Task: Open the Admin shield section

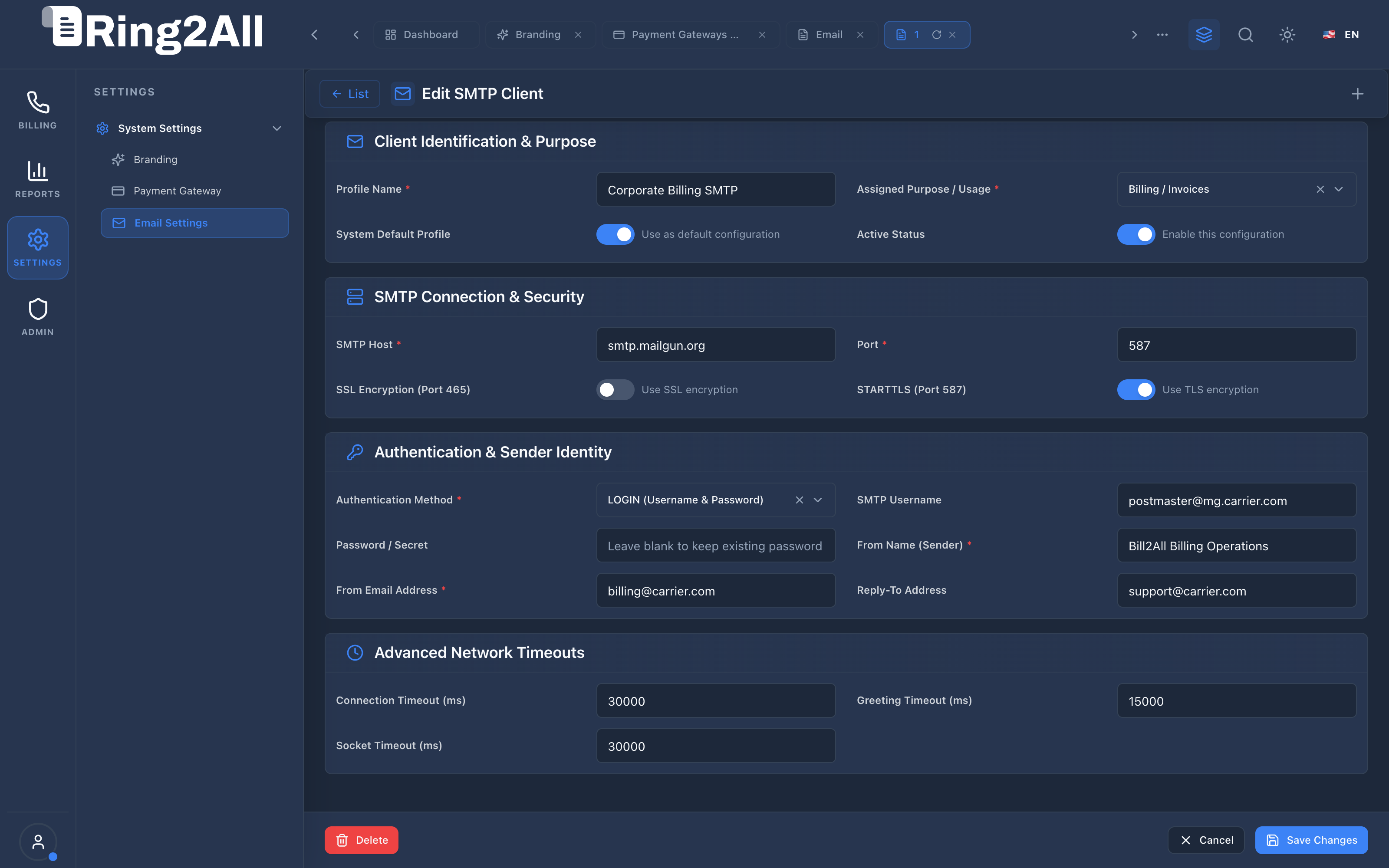Action: tap(37, 317)
